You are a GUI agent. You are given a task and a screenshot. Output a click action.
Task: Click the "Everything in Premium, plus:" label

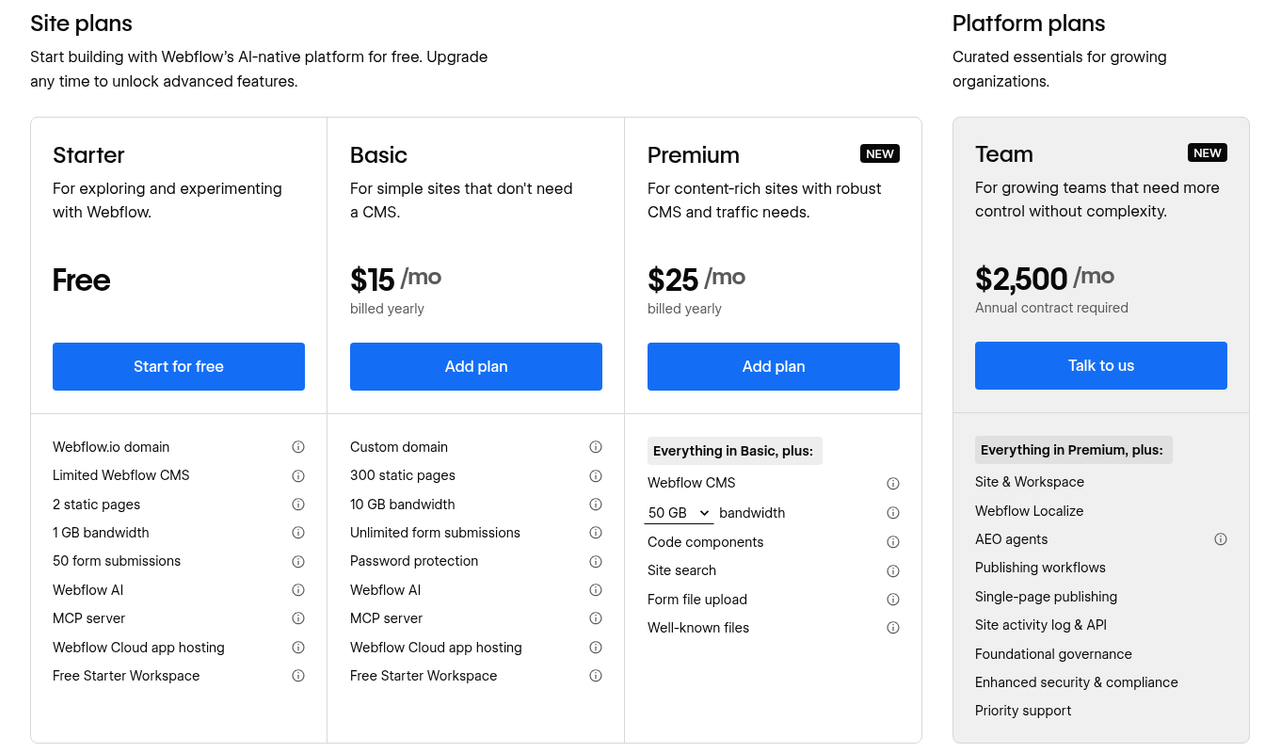coord(1072,450)
